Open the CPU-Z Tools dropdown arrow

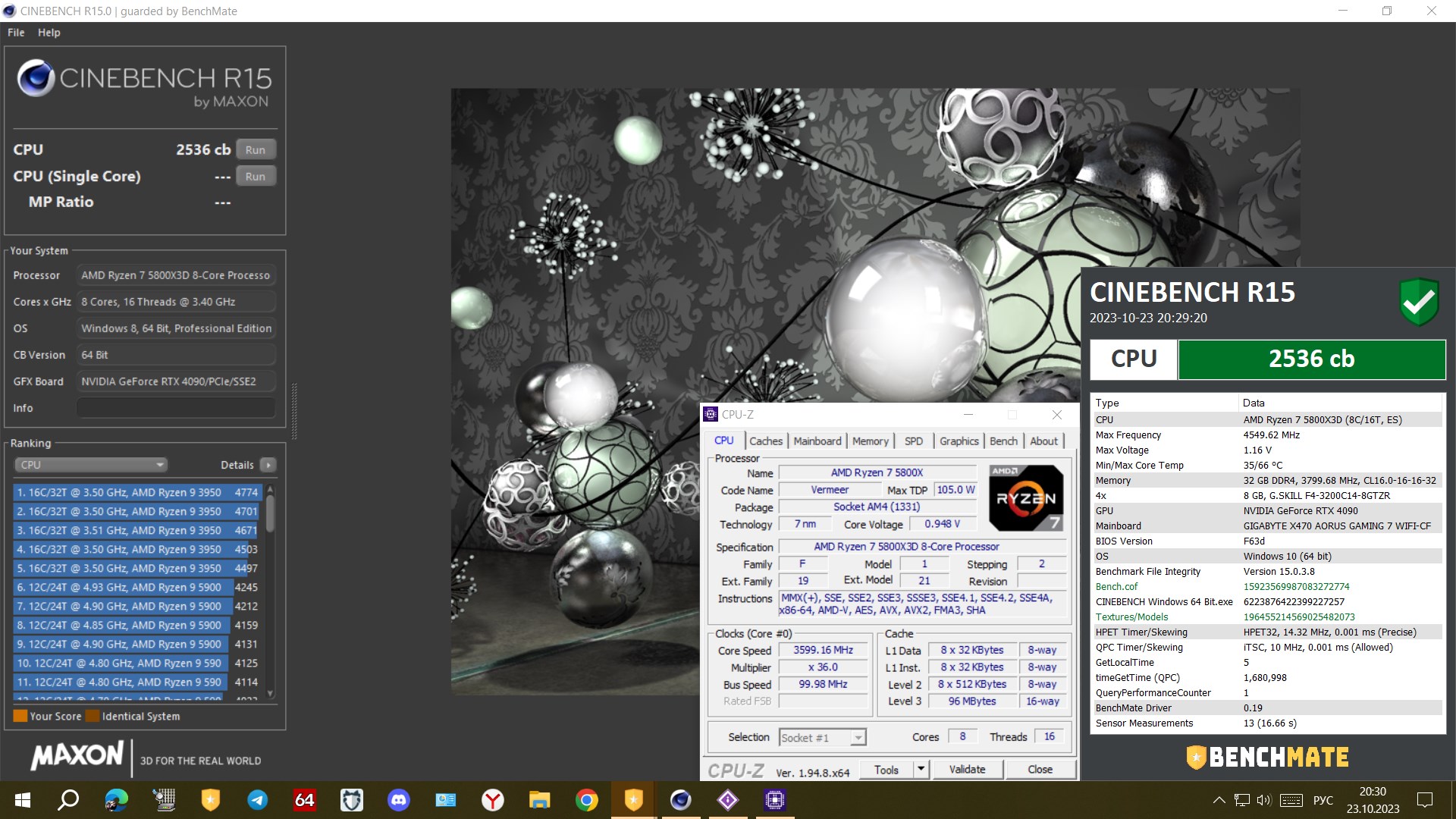point(921,769)
